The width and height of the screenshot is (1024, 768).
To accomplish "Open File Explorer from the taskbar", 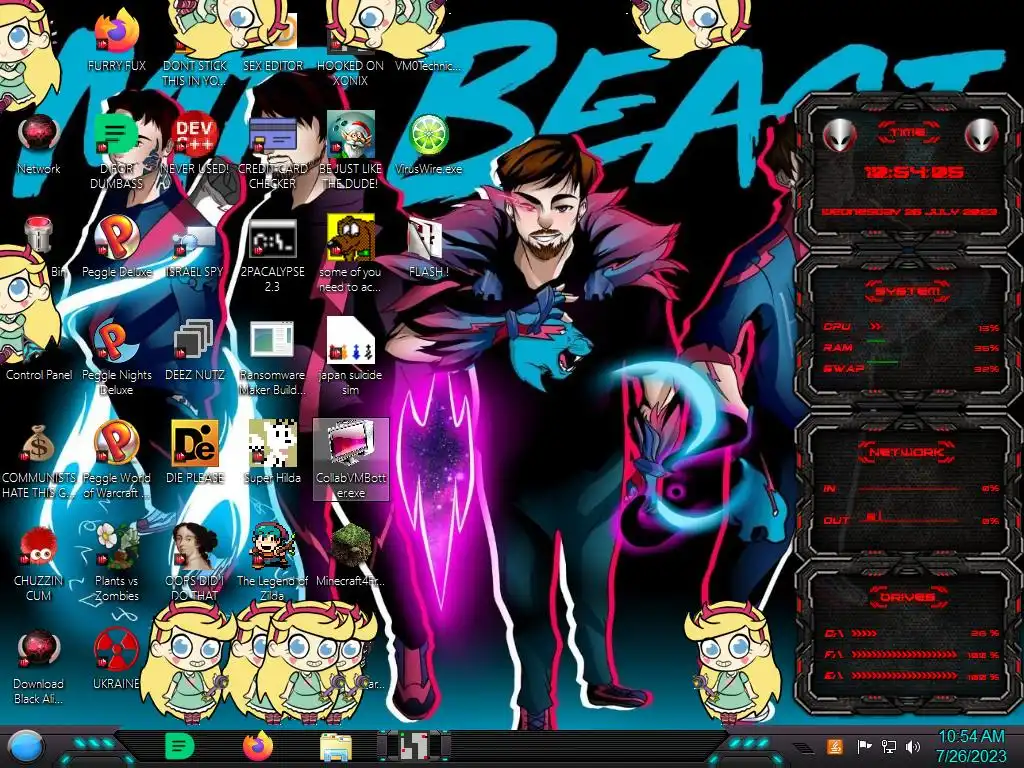I will click(x=336, y=747).
